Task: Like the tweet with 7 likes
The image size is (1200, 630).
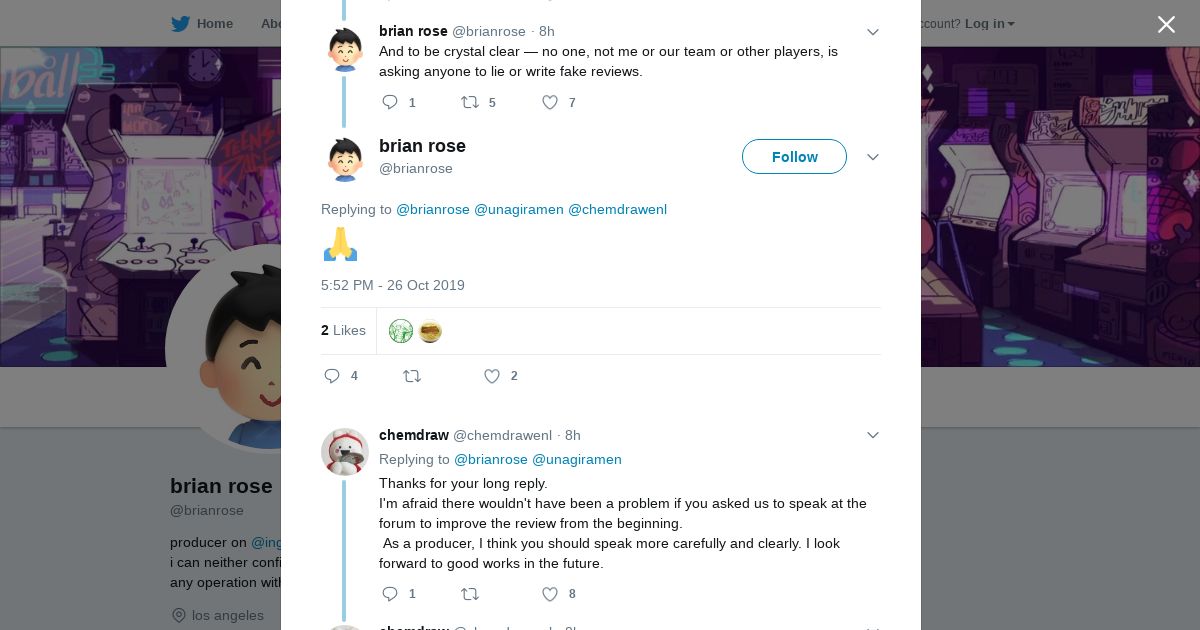Action: (550, 102)
